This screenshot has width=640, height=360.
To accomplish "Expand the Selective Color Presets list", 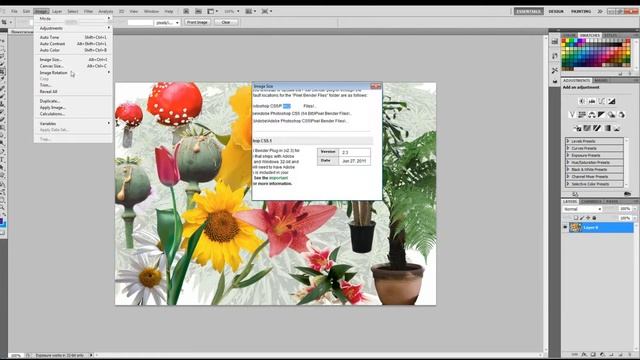I will click(x=568, y=184).
